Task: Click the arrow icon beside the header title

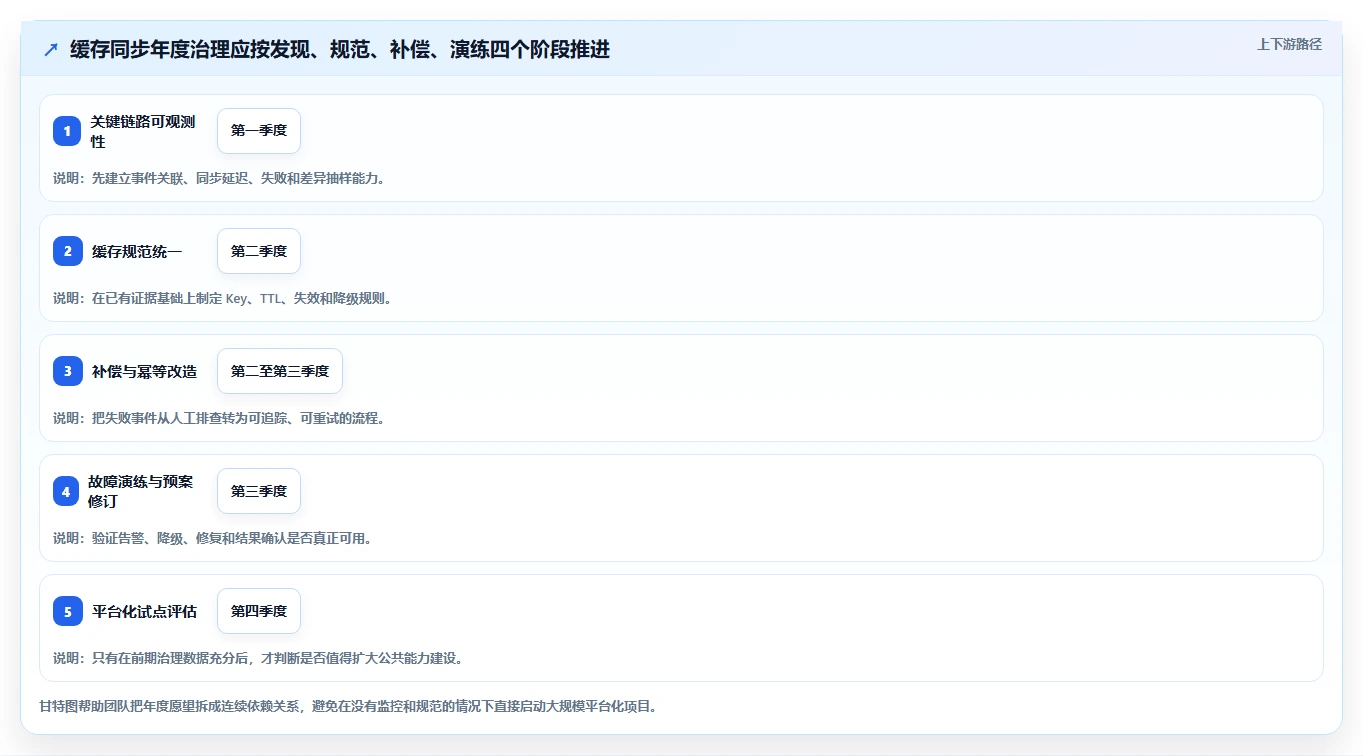Action: pyautogui.click(x=51, y=50)
